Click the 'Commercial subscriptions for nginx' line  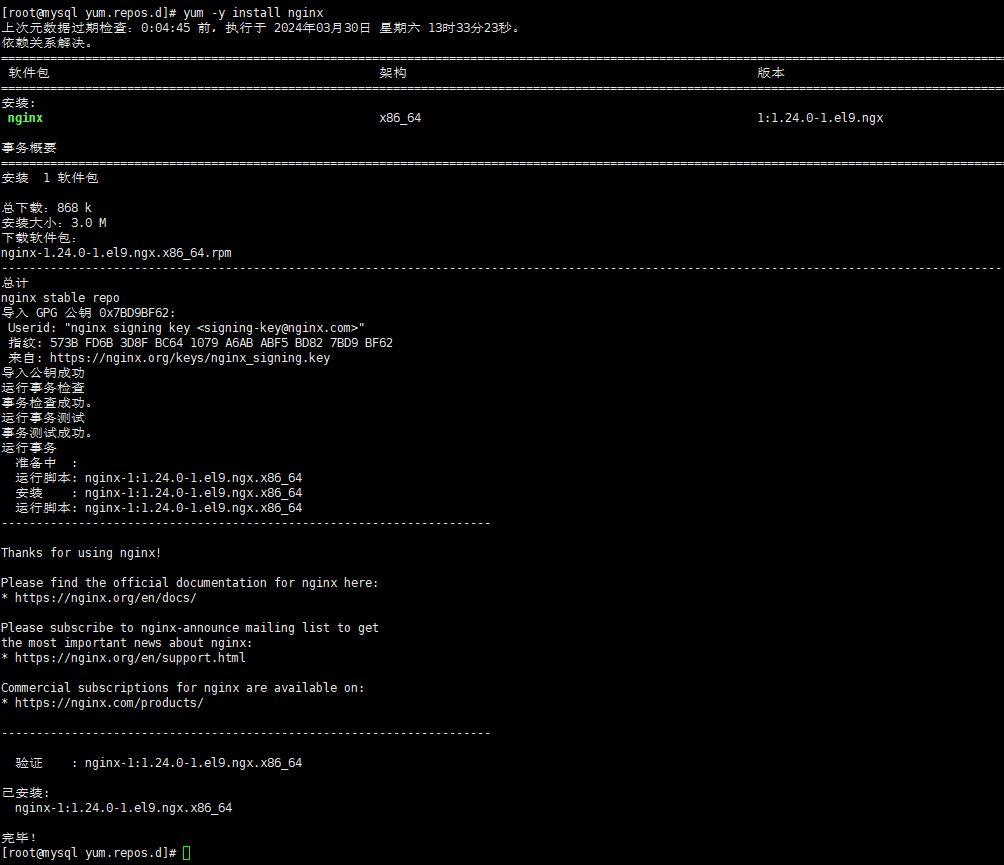pyautogui.click(x=182, y=688)
